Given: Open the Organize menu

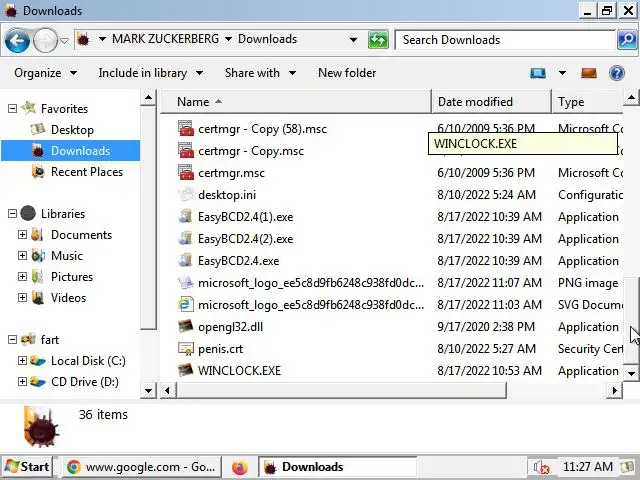Looking at the screenshot, I should pyautogui.click(x=45, y=73).
